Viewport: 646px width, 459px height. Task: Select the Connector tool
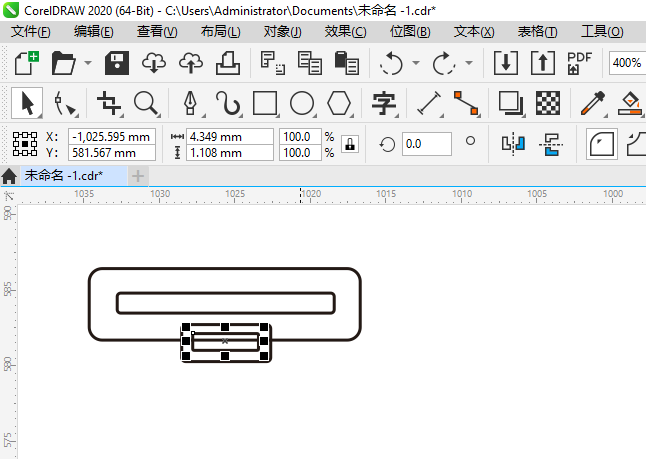point(466,103)
